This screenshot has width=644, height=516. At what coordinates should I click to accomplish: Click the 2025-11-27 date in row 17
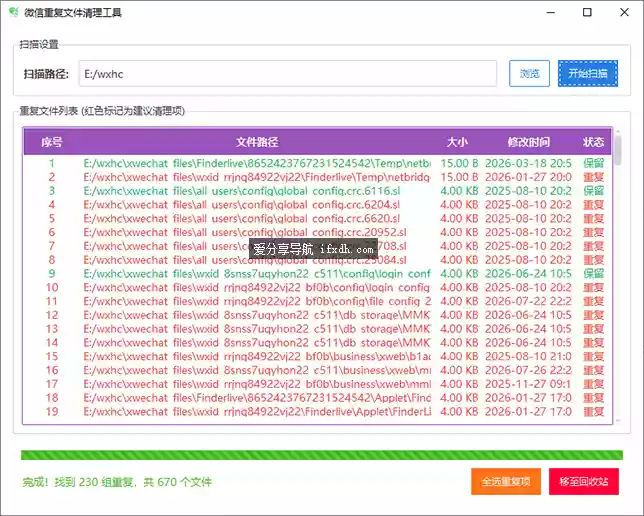pos(528,384)
